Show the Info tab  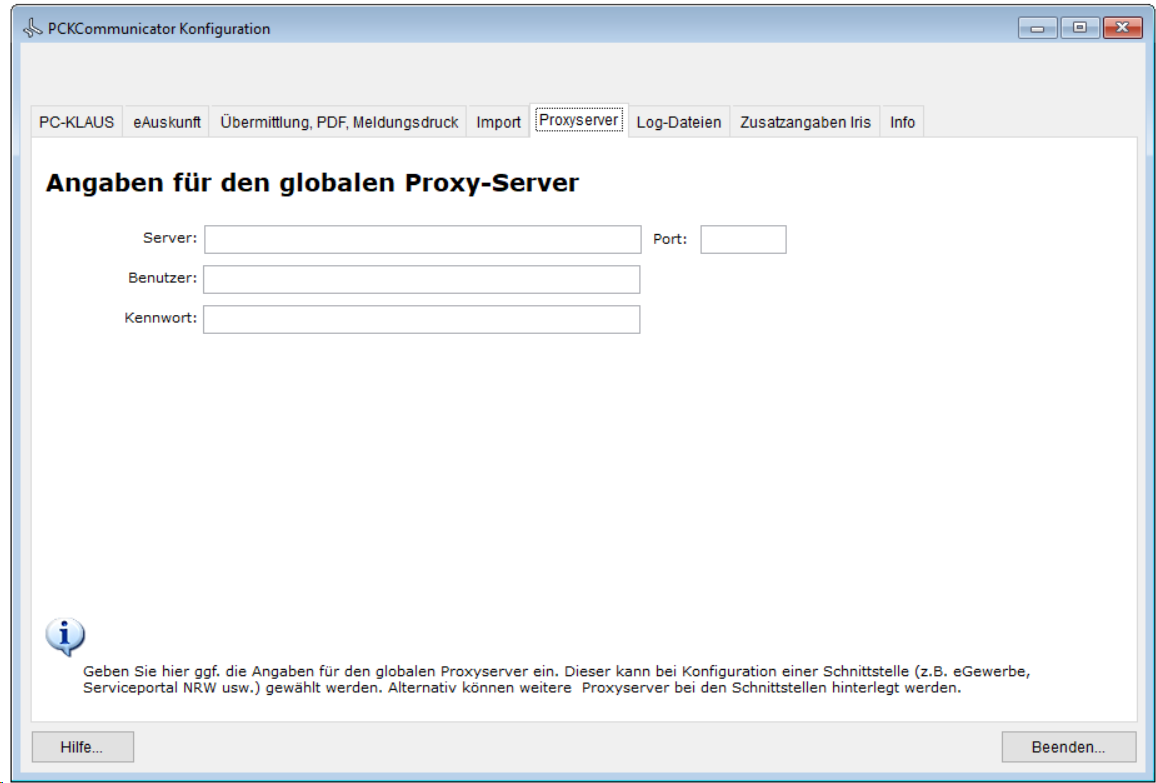902,122
